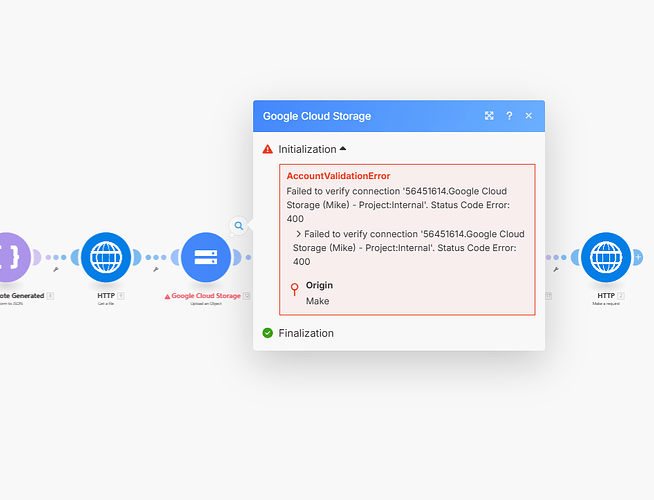Image resolution: width=654 pixels, height=500 pixels.
Task: Click the number badge next to Generated label
Action: pos(50,296)
